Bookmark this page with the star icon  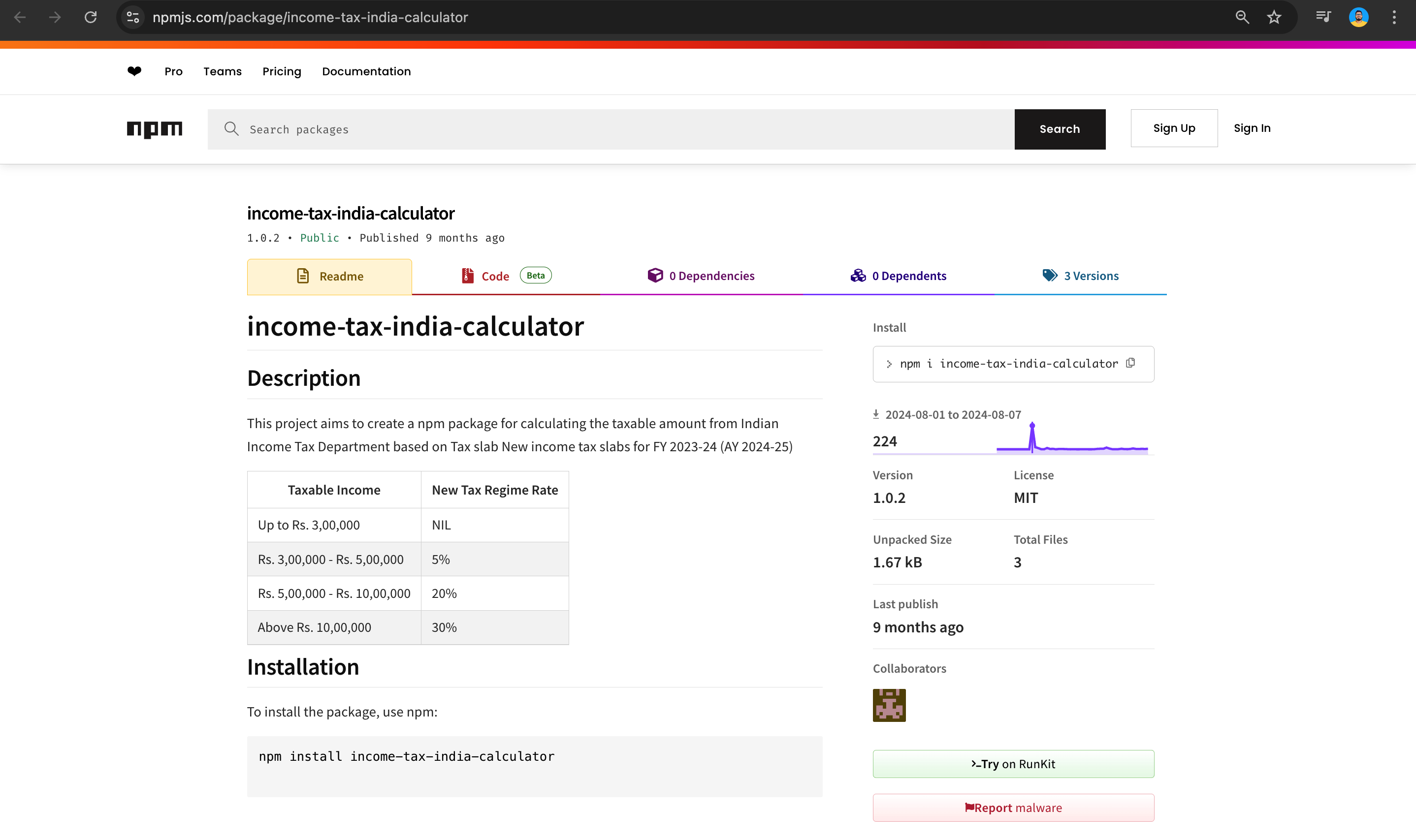(1274, 17)
